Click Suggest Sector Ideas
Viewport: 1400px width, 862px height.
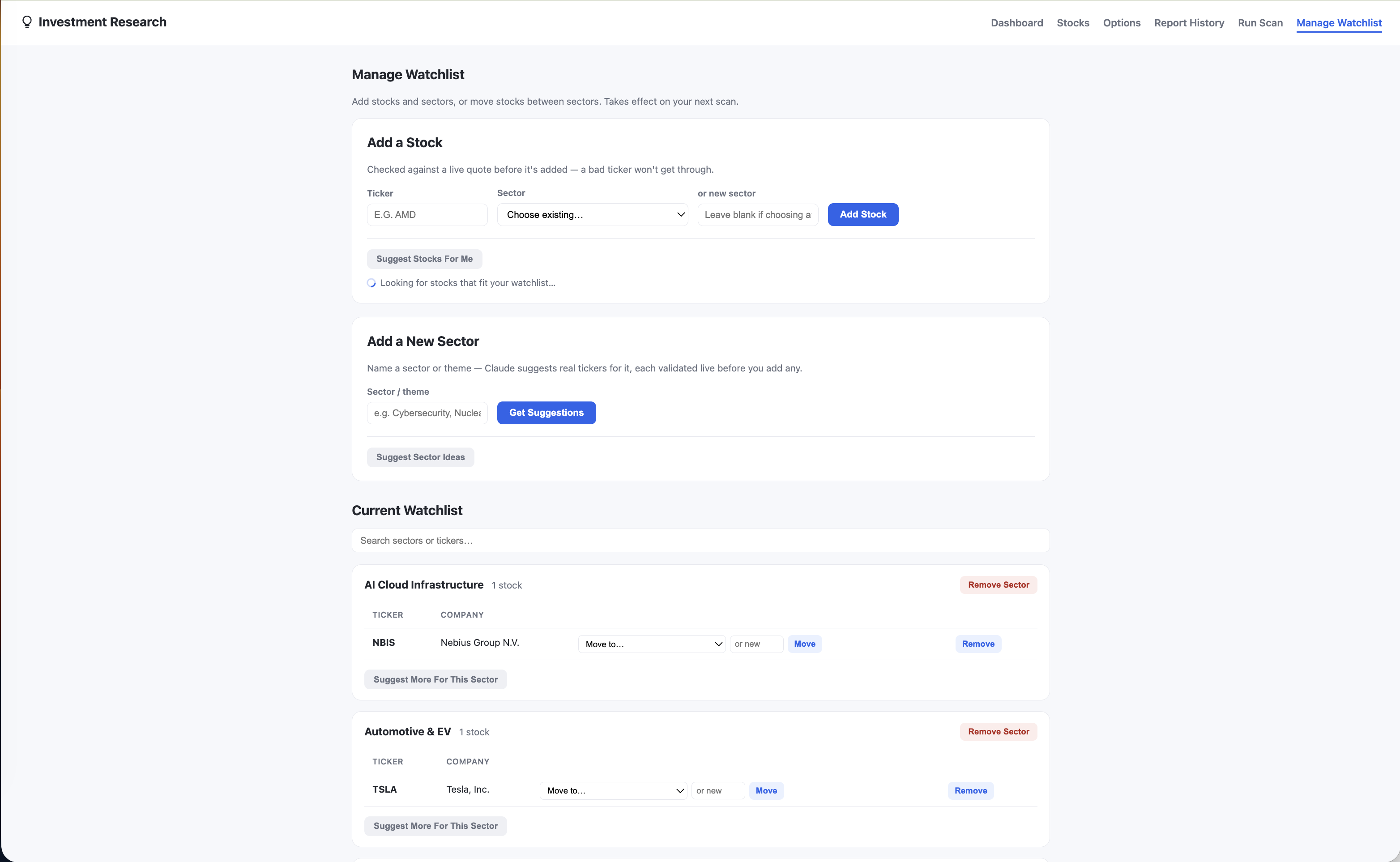tap(420, 457)
